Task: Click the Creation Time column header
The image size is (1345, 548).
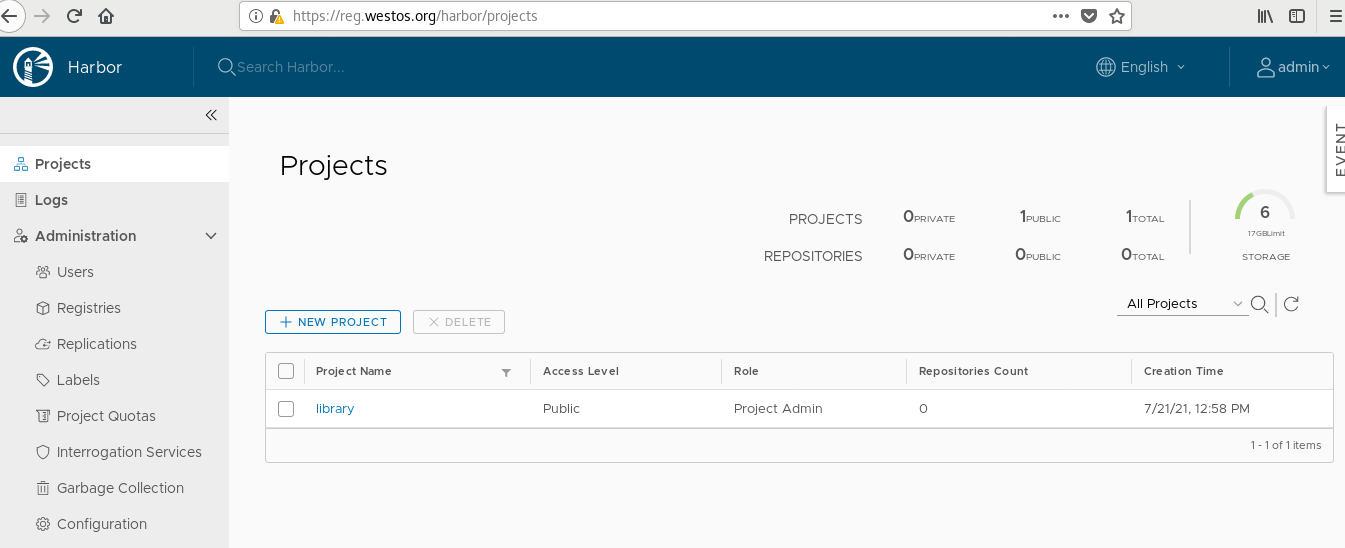Action: 1184,371
